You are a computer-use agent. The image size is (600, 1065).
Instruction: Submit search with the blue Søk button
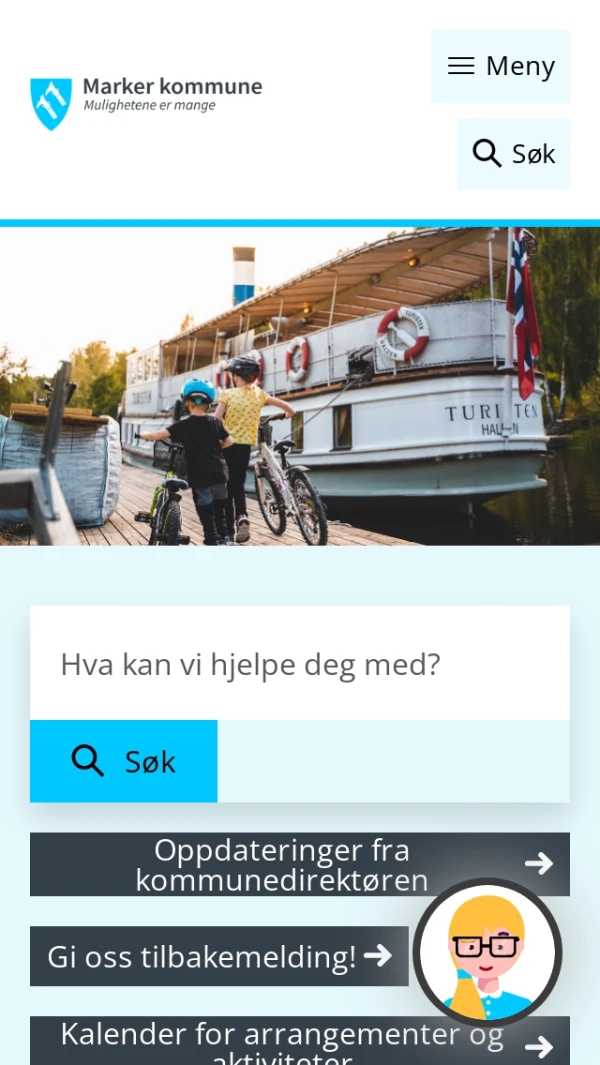(124, 761)
